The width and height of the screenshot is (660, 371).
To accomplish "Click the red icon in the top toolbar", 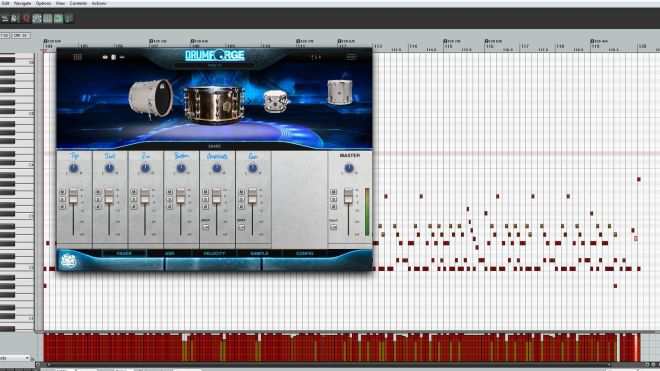I will pos(26,19).
